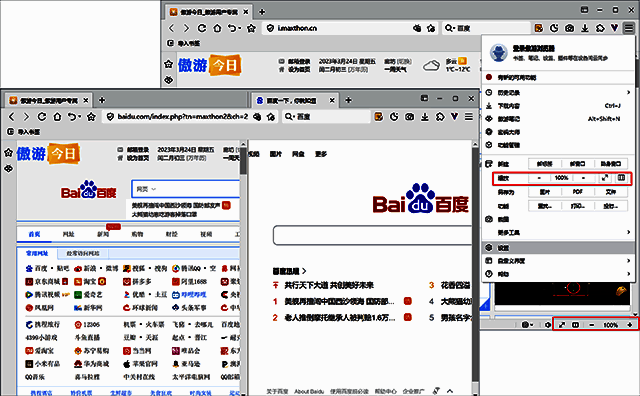640x396 pixels.
Task: Go to the home page in the baidu.com window
Action: (57, 117)
